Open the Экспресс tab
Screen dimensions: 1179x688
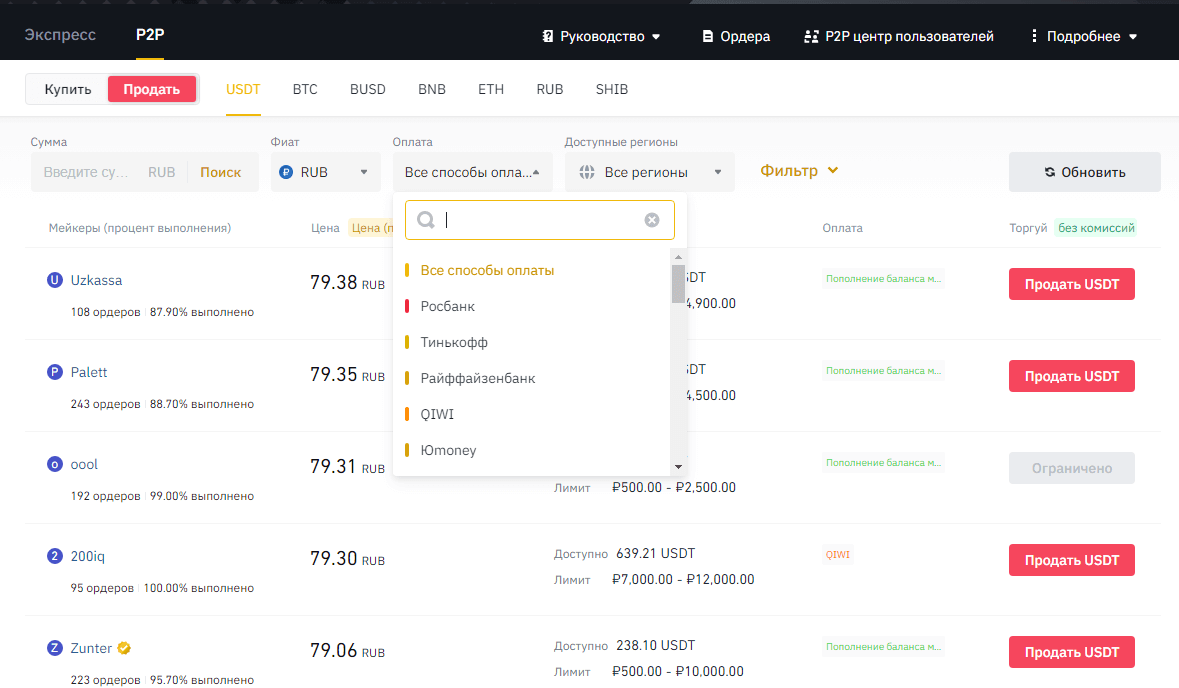click(60, 35)
